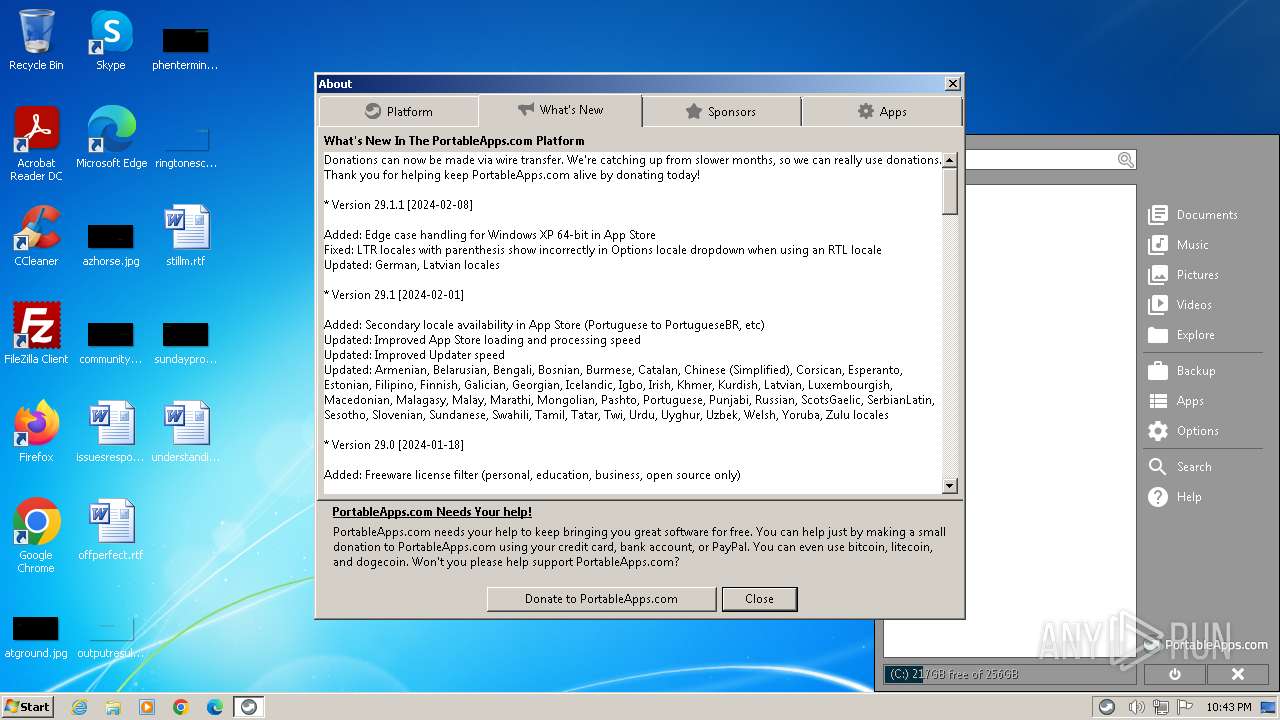The height and width of the screenshot is (720, 1280).
Task: Close the About dialog with title bar X
Action: point(952,84)
